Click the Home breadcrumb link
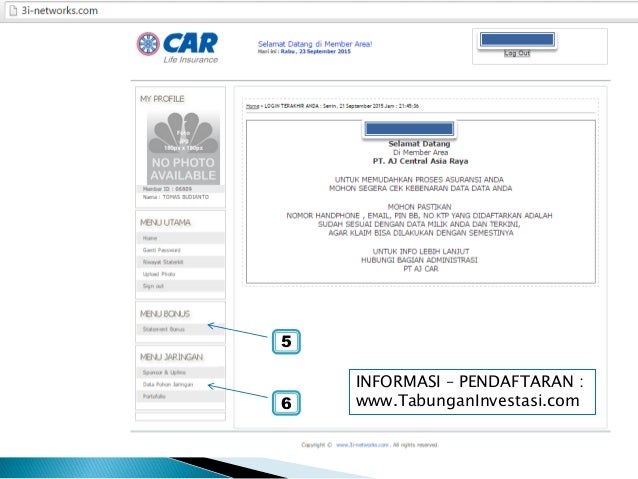The image size is (638, 479). tap(252, 106)
